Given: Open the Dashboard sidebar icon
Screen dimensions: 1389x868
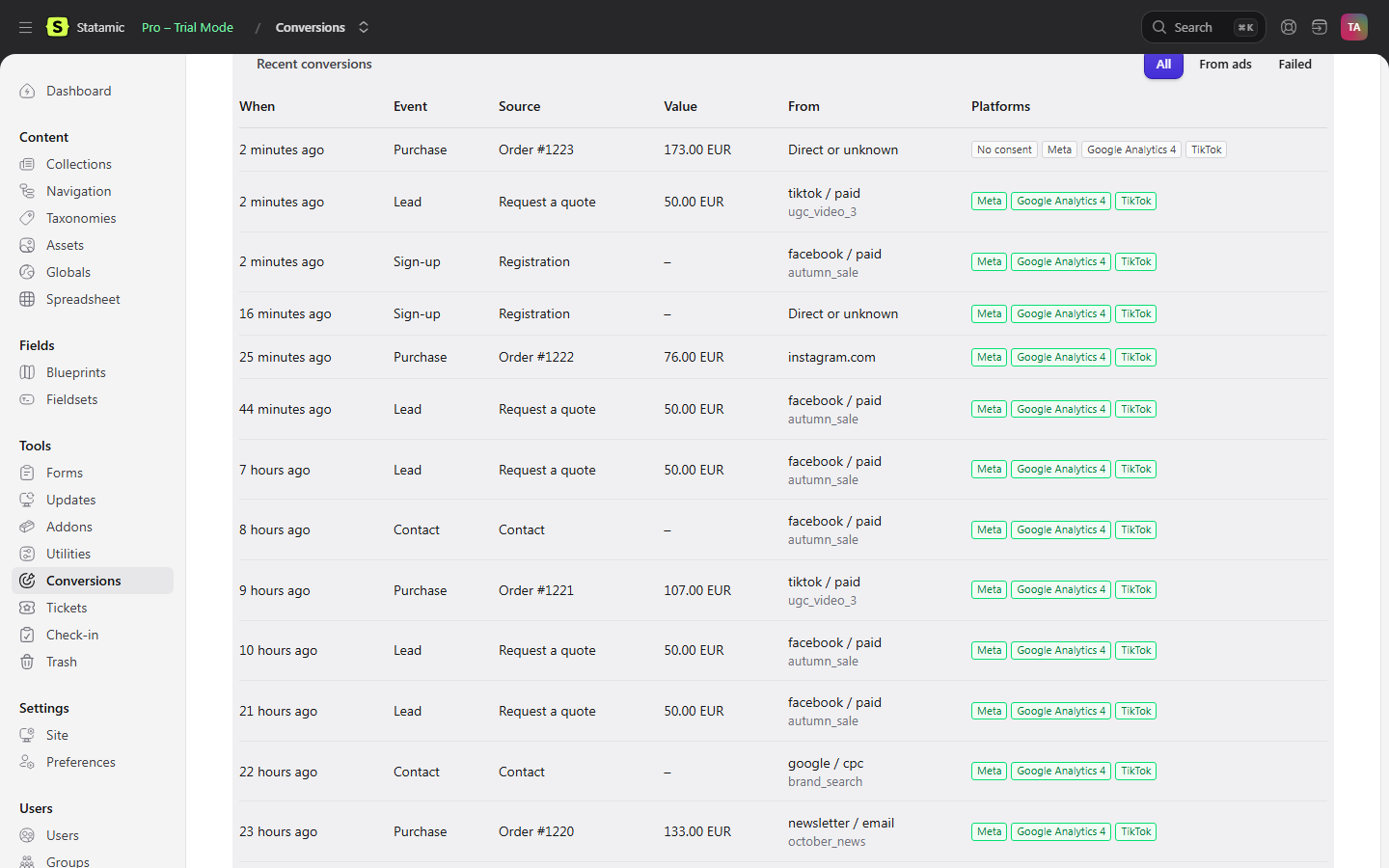Looking at the screenshot, I should 27,91.
